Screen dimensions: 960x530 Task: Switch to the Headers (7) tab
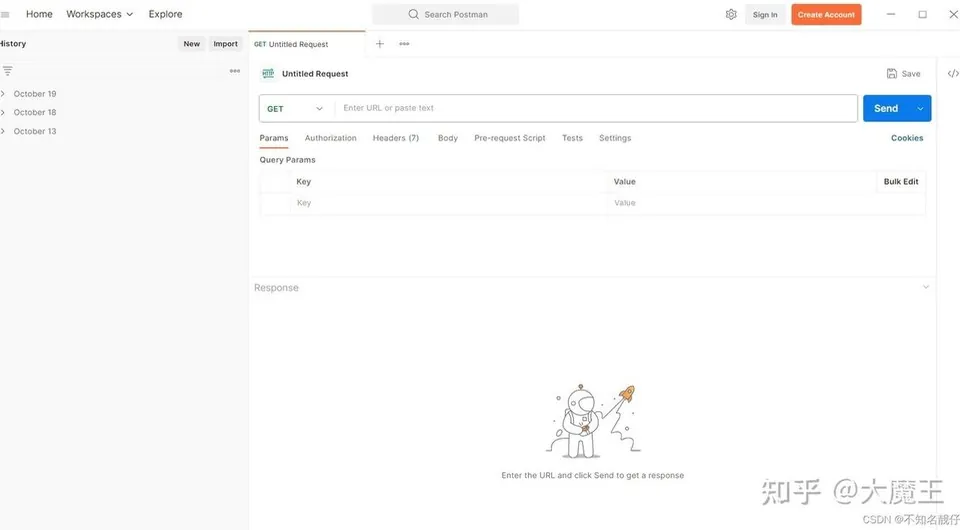[396, 138]
